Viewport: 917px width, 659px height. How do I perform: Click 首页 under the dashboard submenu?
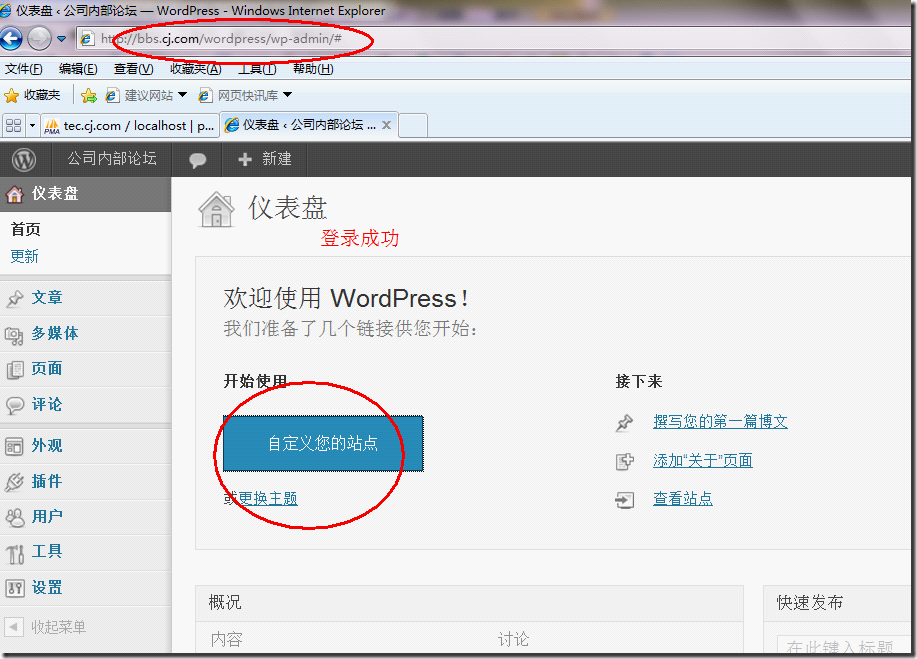(26, 230)
